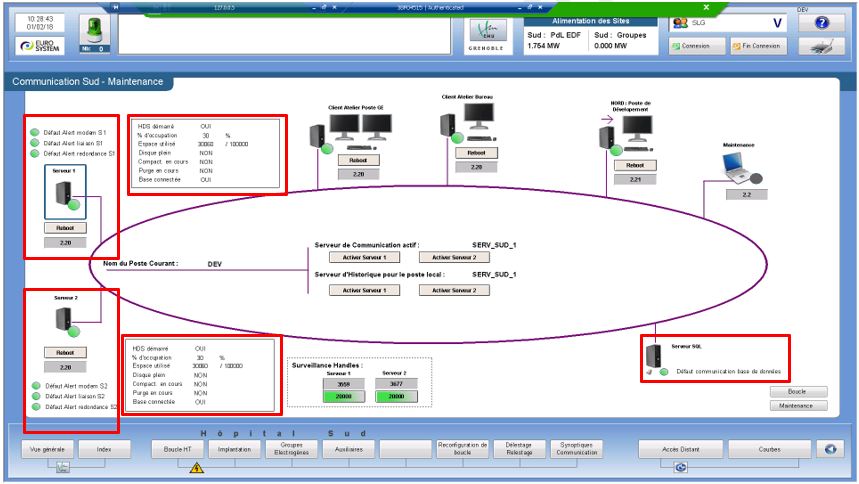Image resolution: width=859 pixels, height=484 pixels.
Task: Click the printer icon at top right
Action: click(x=821, y=46)
